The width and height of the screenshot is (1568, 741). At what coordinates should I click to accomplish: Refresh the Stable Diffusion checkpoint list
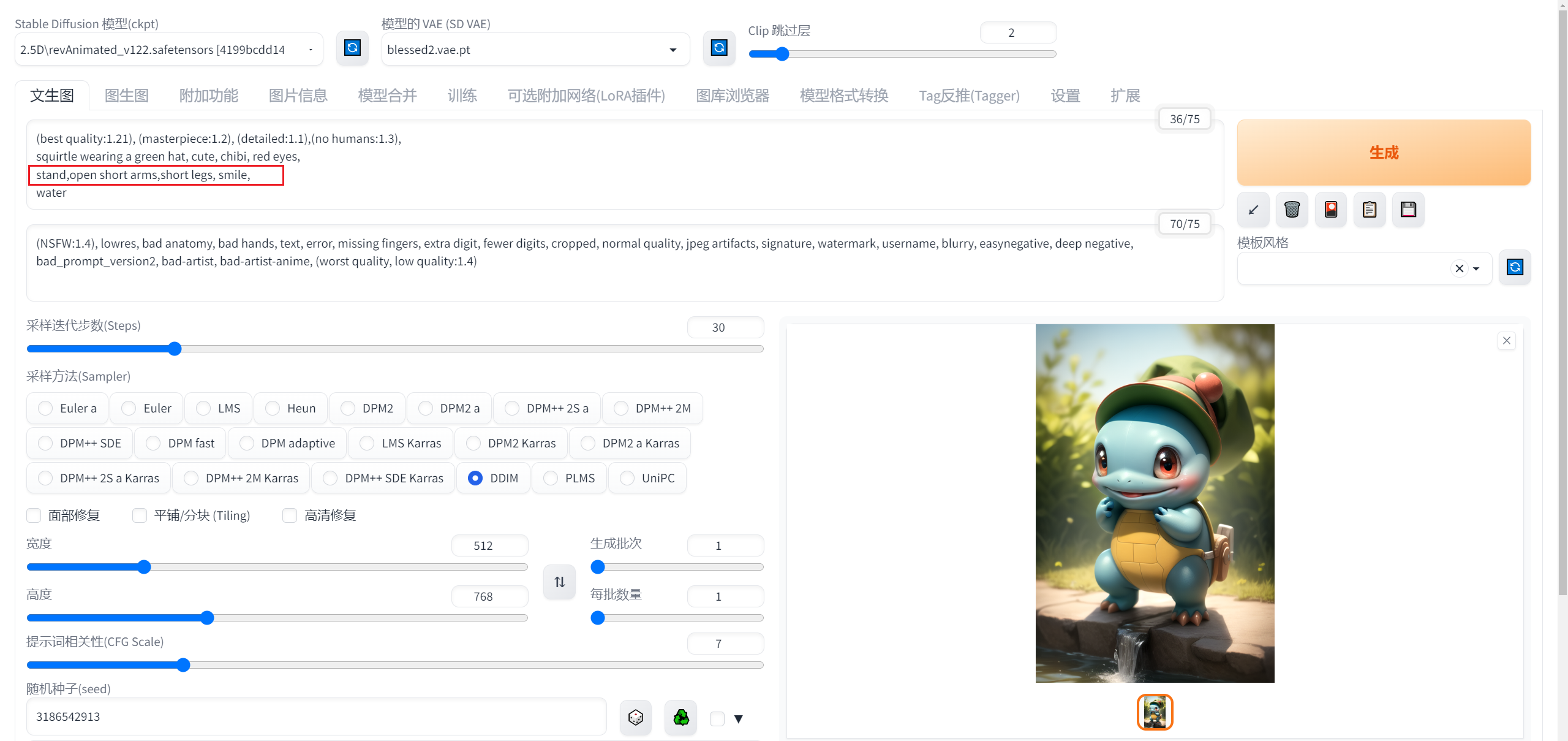pyautogui.click(x=352, y=48)
